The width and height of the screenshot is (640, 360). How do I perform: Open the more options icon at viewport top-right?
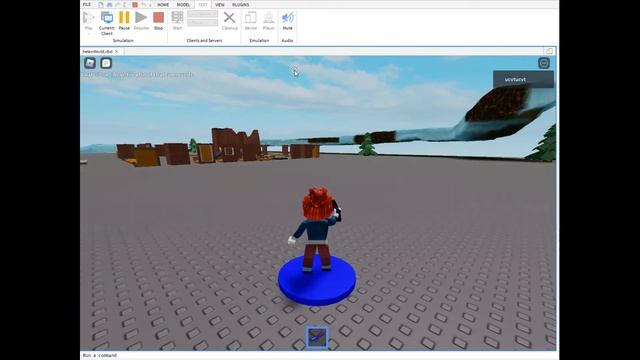(544, 63)
